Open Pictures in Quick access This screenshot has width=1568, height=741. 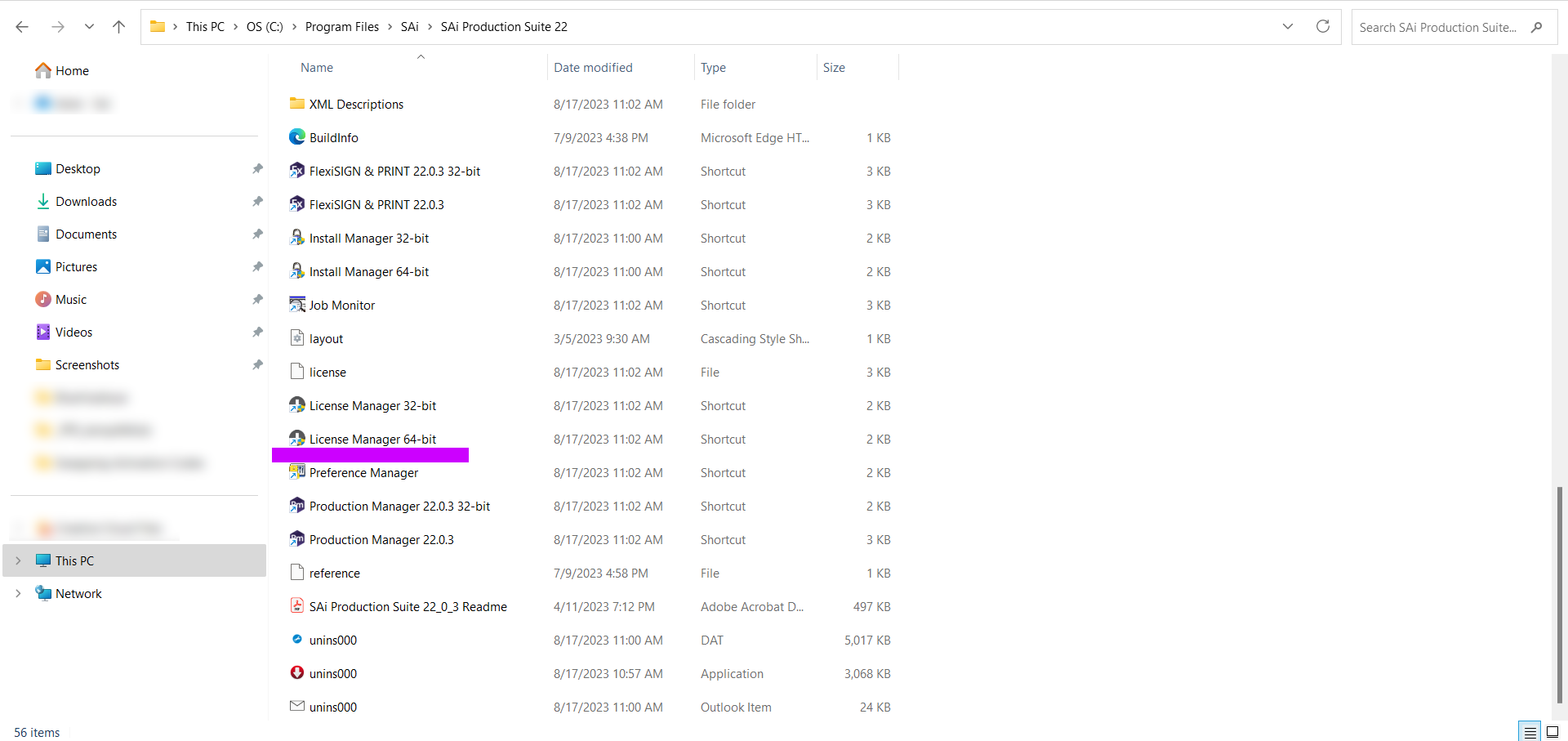pos(76,267)
